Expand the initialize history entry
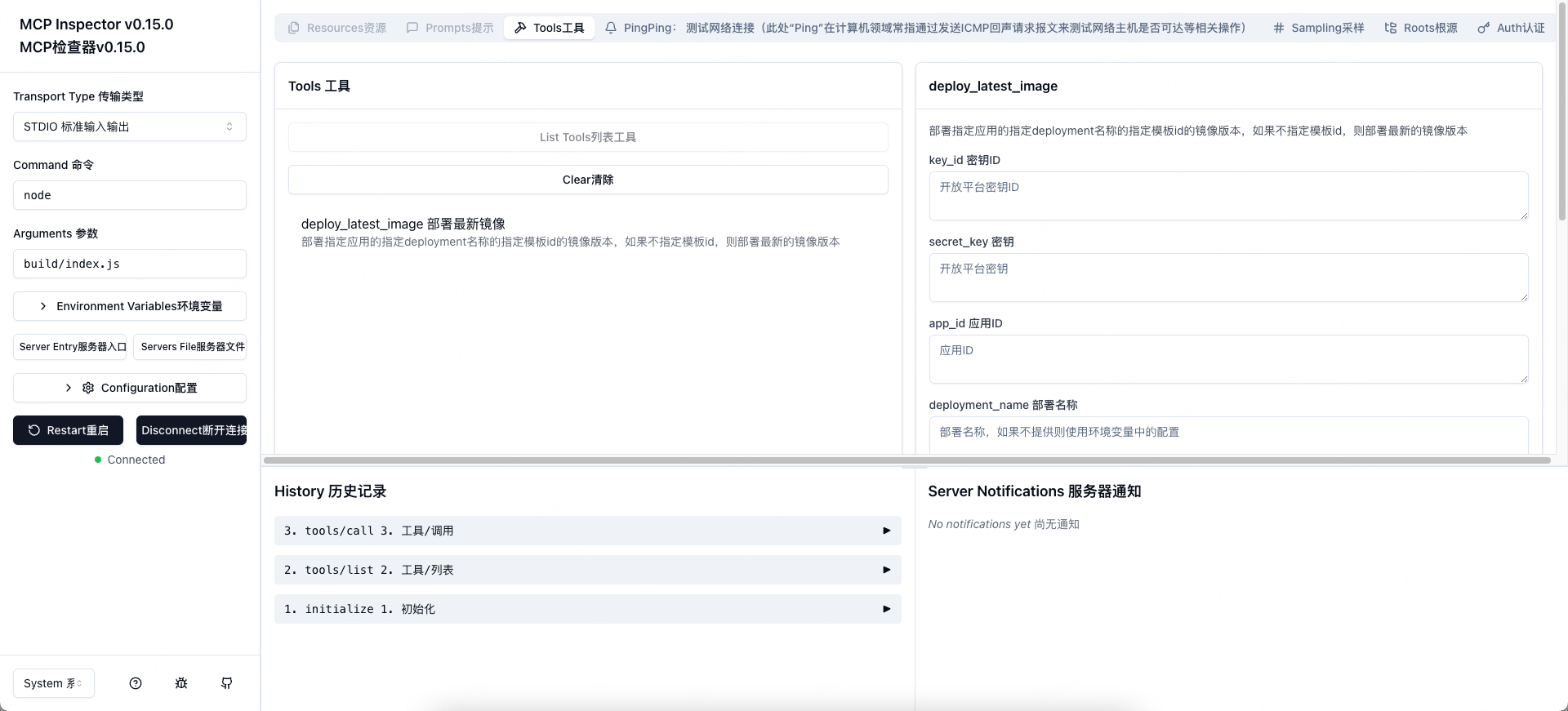The image size is (1568, 711). point(587,609)
